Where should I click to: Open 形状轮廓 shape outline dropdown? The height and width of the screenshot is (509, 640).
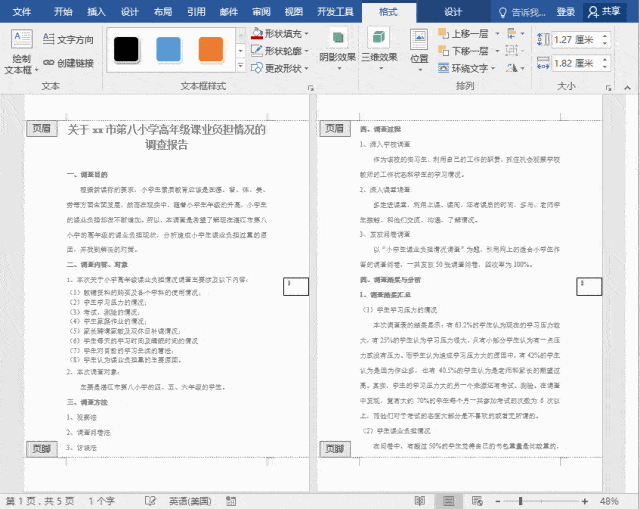point(280,51)
